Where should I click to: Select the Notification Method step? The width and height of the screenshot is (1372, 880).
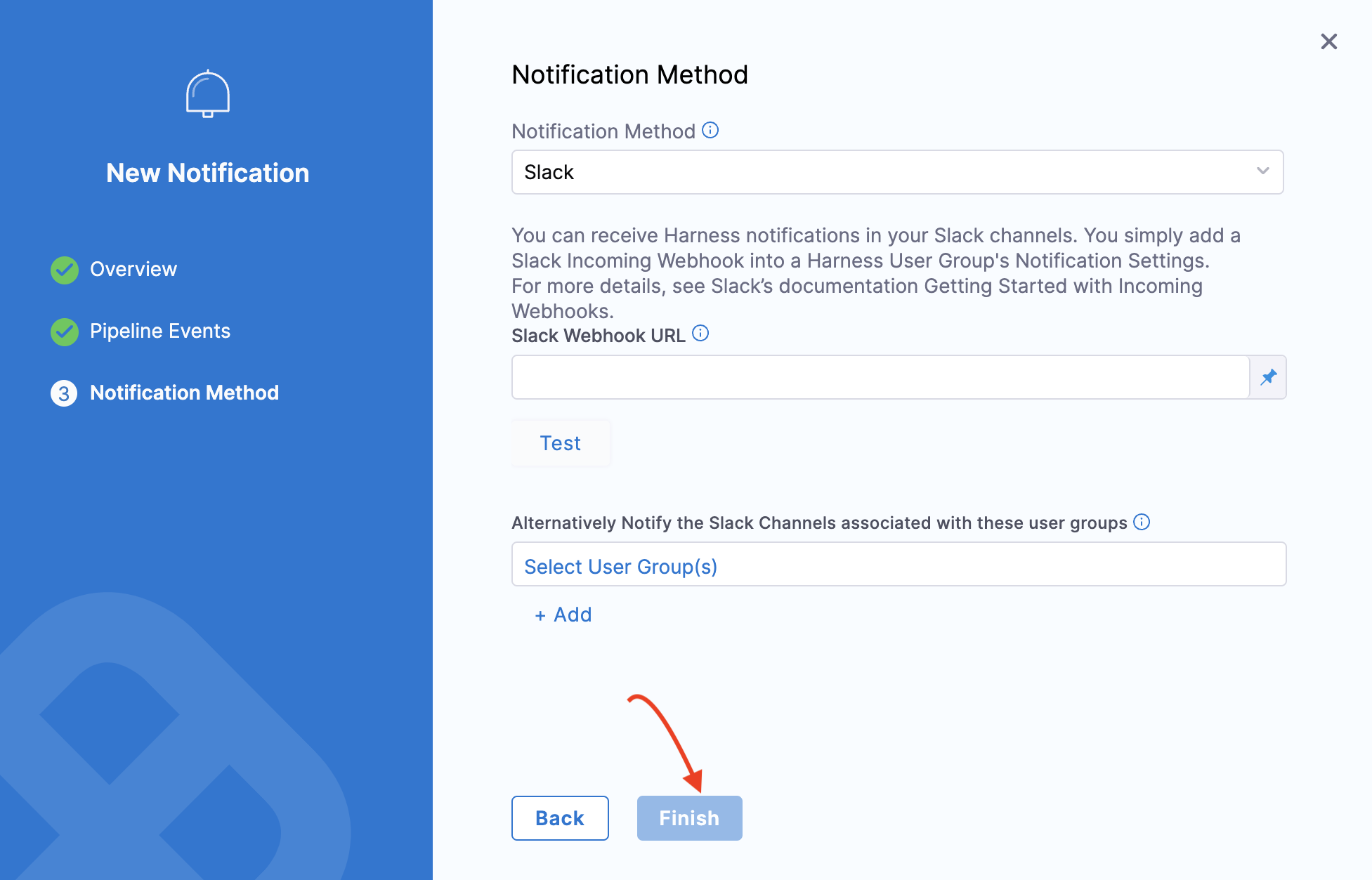click(184, 393)
